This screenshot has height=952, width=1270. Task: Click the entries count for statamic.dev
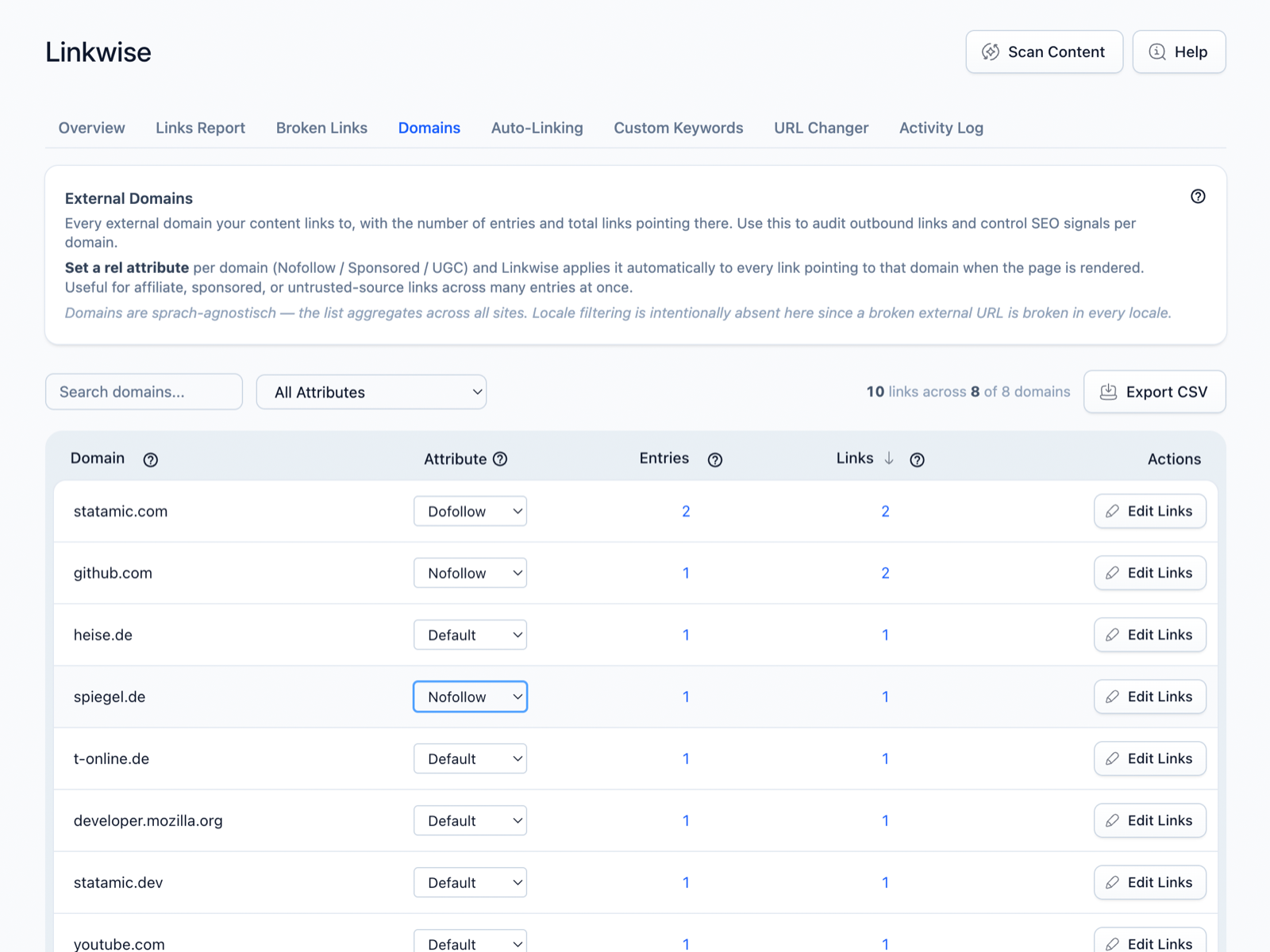click(686, 882)
